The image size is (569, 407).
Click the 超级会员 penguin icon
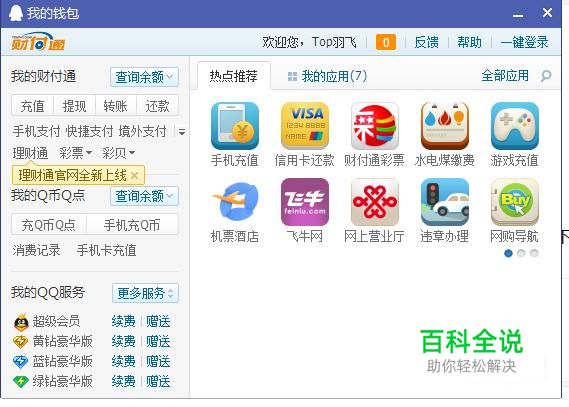[x=21, y=322]
